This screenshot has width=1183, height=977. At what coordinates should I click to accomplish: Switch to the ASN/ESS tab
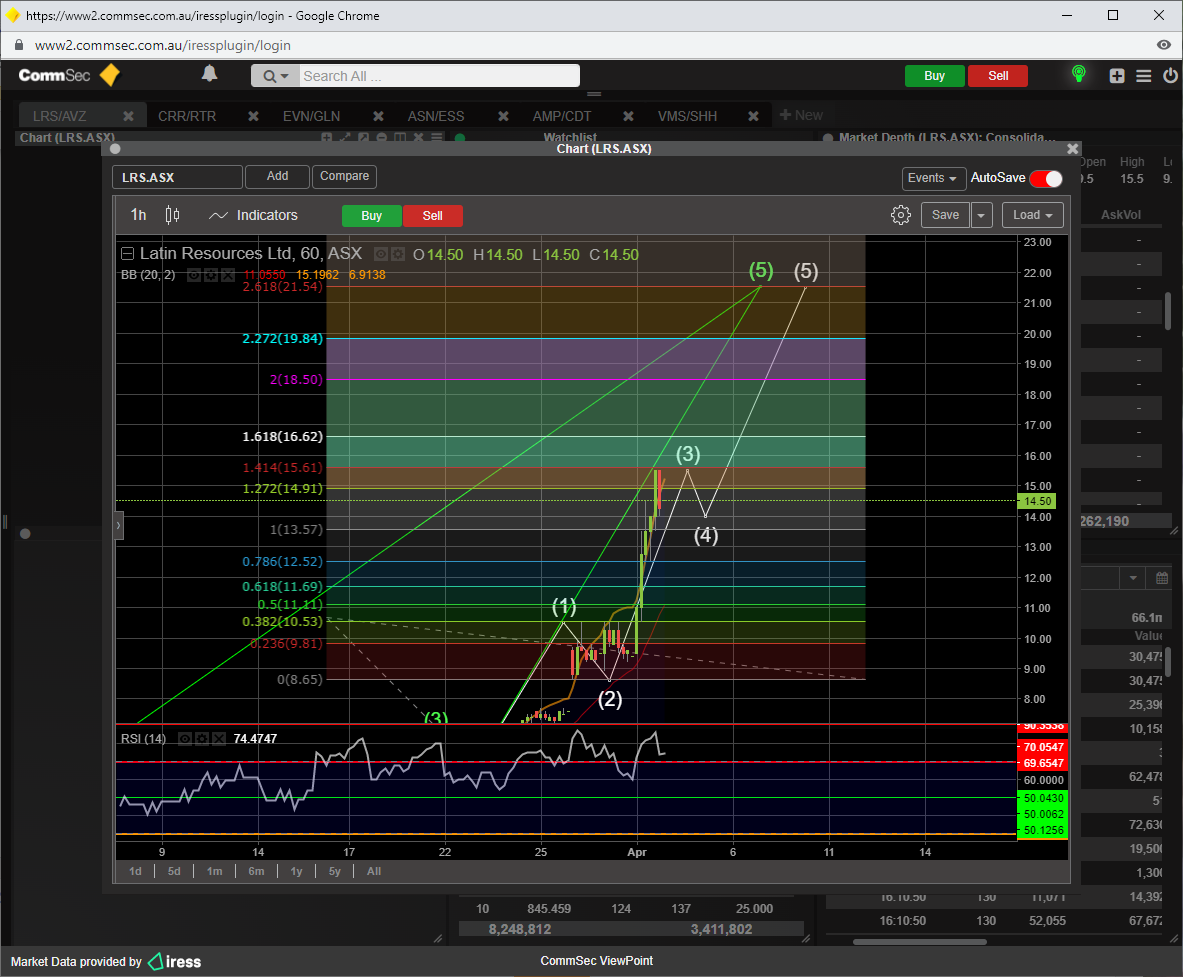coord(436,116)
